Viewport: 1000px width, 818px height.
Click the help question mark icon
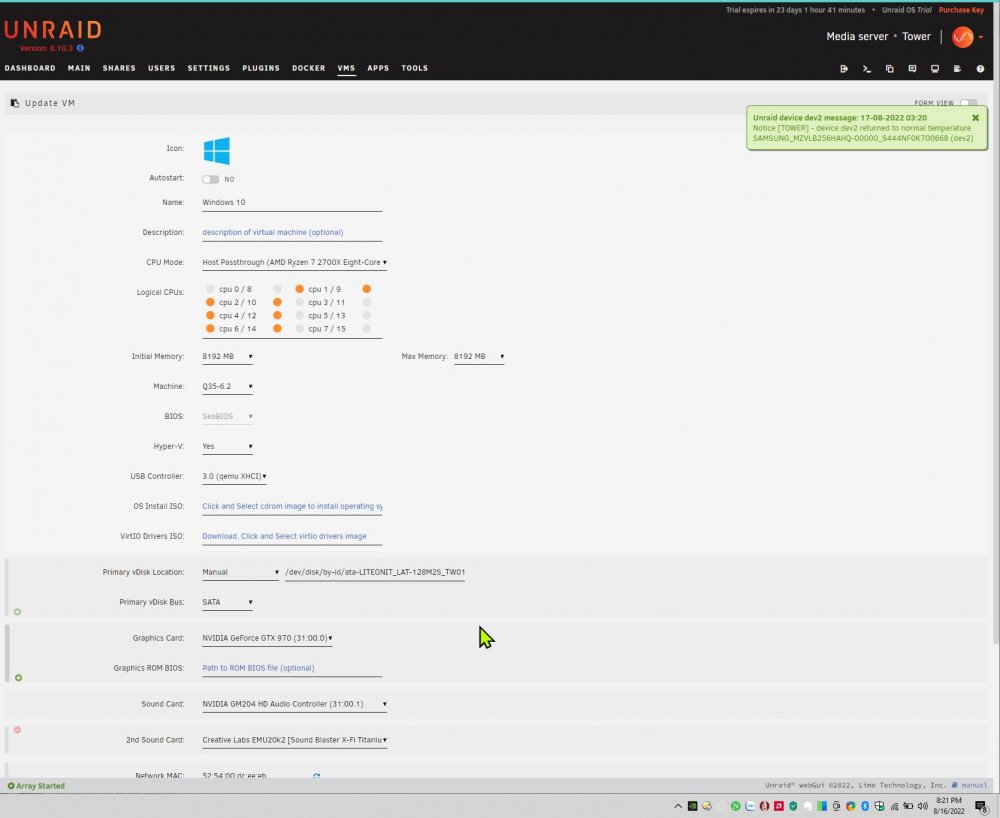pos(980,69)
